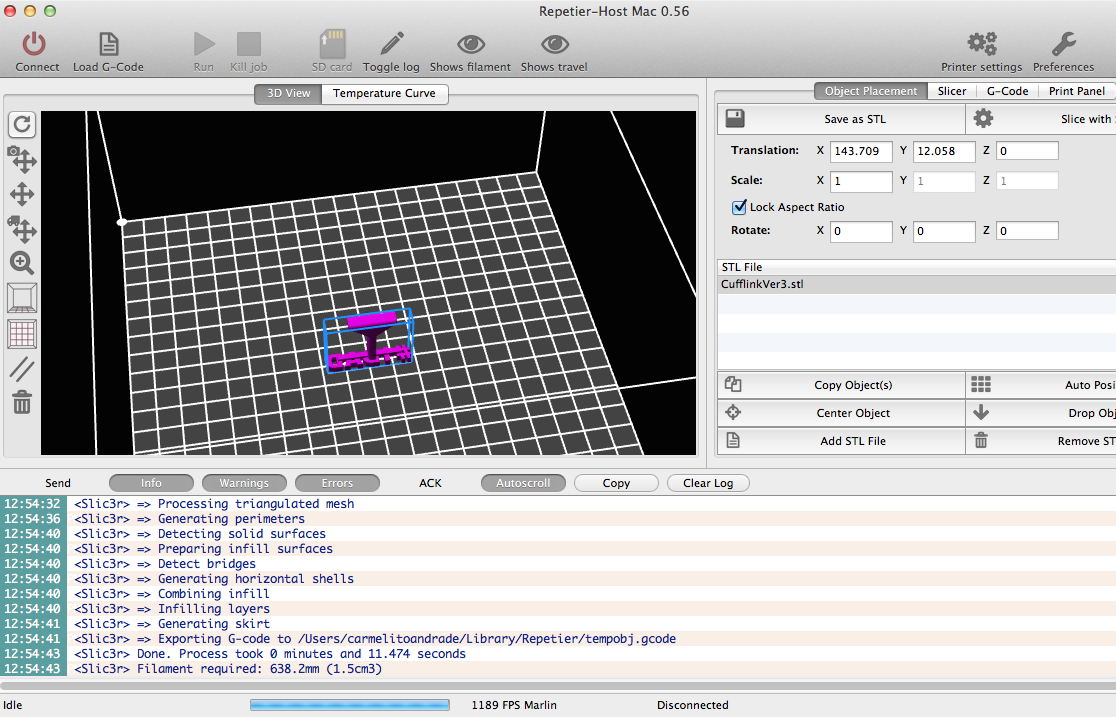Viewport: 1116px width, 717px height.
Task: Click the Save as STL button
Action: pyautogui.click(x=841, y=119)
